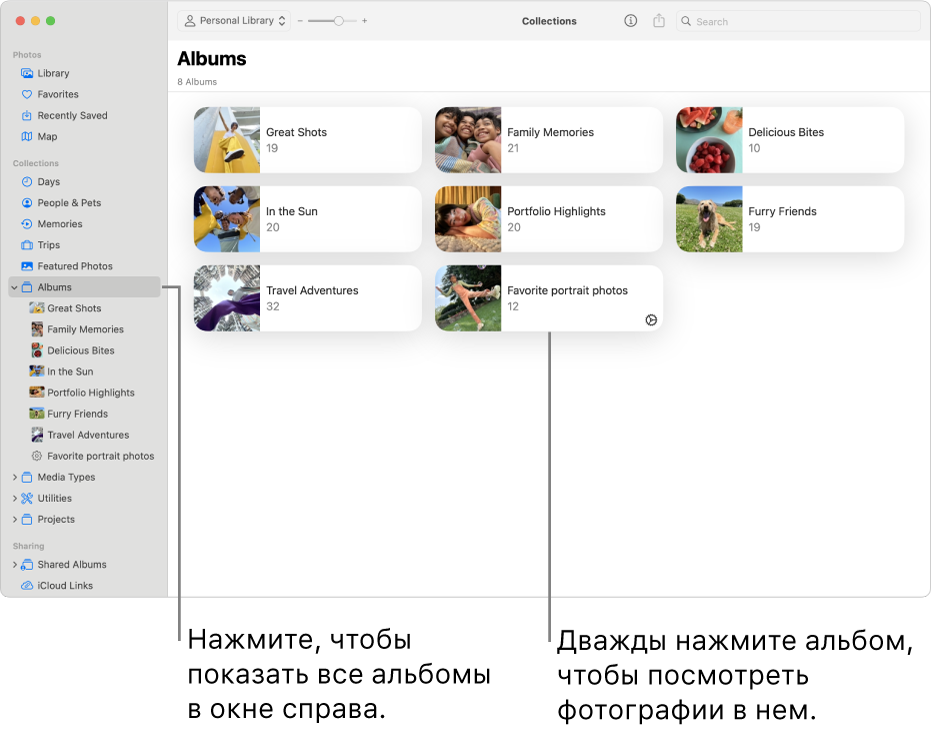Select People & Pets in sidebar
934x732 pixels.
69,203
